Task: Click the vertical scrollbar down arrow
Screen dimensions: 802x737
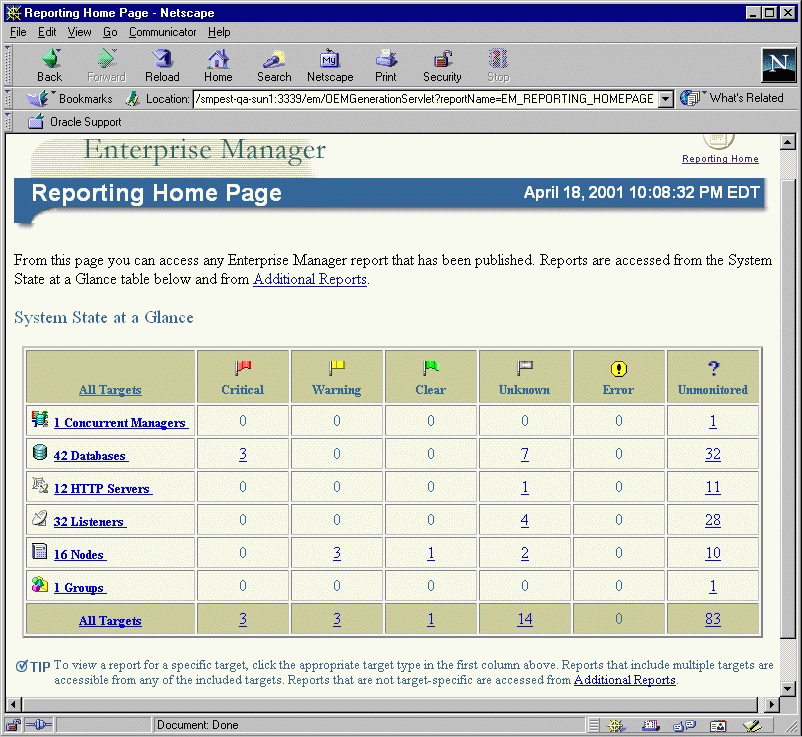Action: (788, 690)
